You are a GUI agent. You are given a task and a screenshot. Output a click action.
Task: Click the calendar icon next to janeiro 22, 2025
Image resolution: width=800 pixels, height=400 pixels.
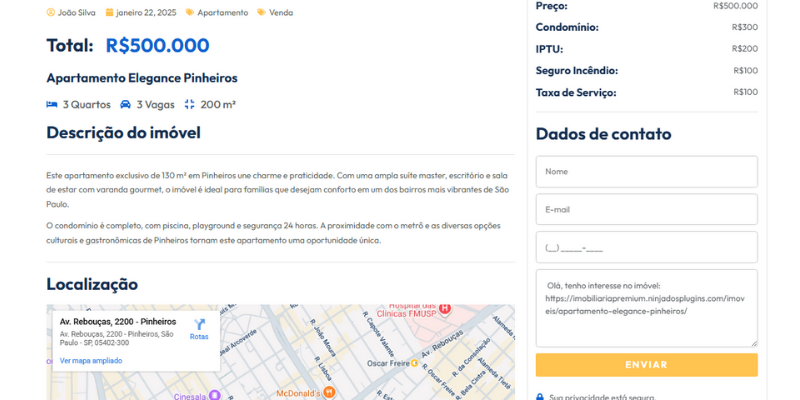coord(110,13)
